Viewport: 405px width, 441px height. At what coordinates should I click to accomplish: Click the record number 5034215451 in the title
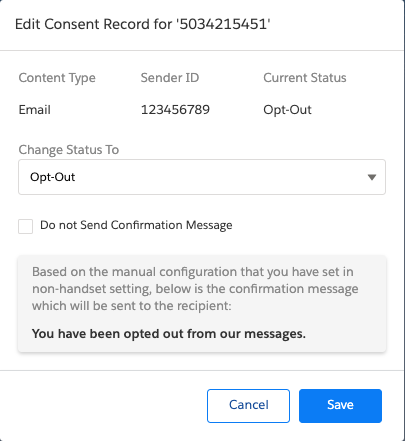(223, 24)
